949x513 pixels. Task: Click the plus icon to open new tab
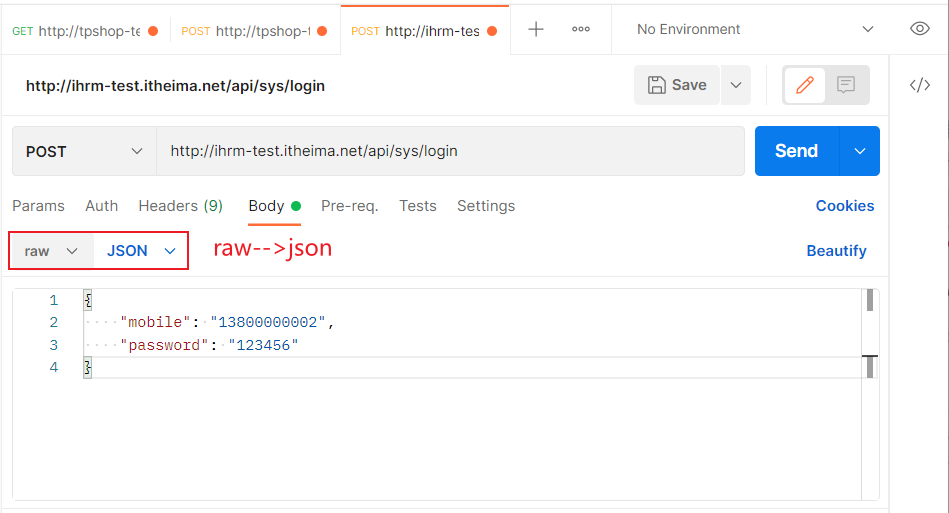click(536, 29)
